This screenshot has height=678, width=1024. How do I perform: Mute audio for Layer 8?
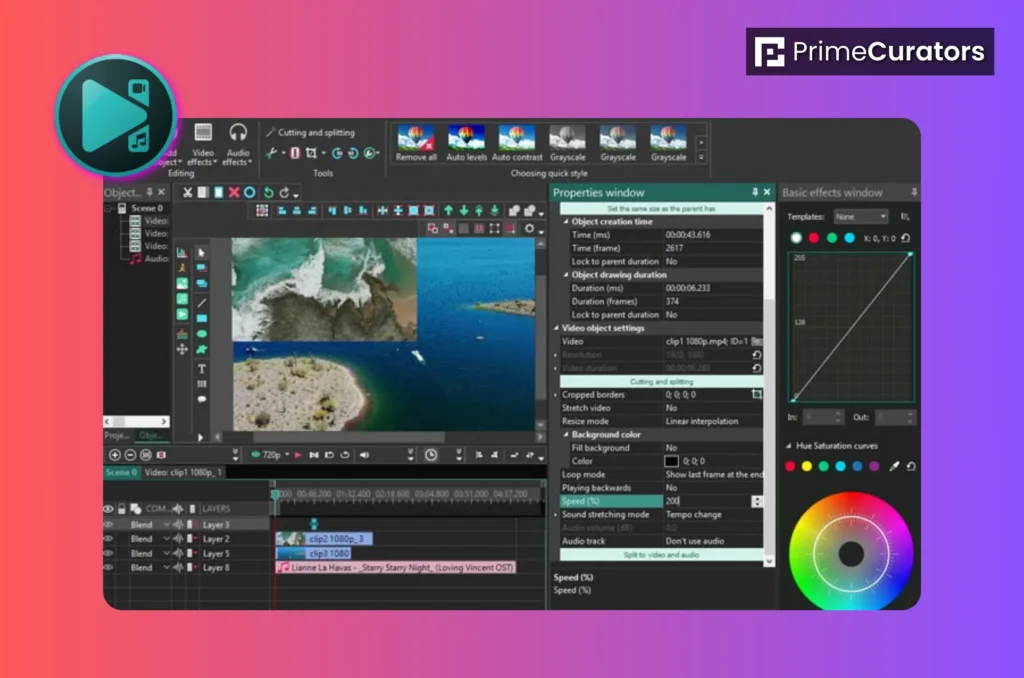pos(178,568)
